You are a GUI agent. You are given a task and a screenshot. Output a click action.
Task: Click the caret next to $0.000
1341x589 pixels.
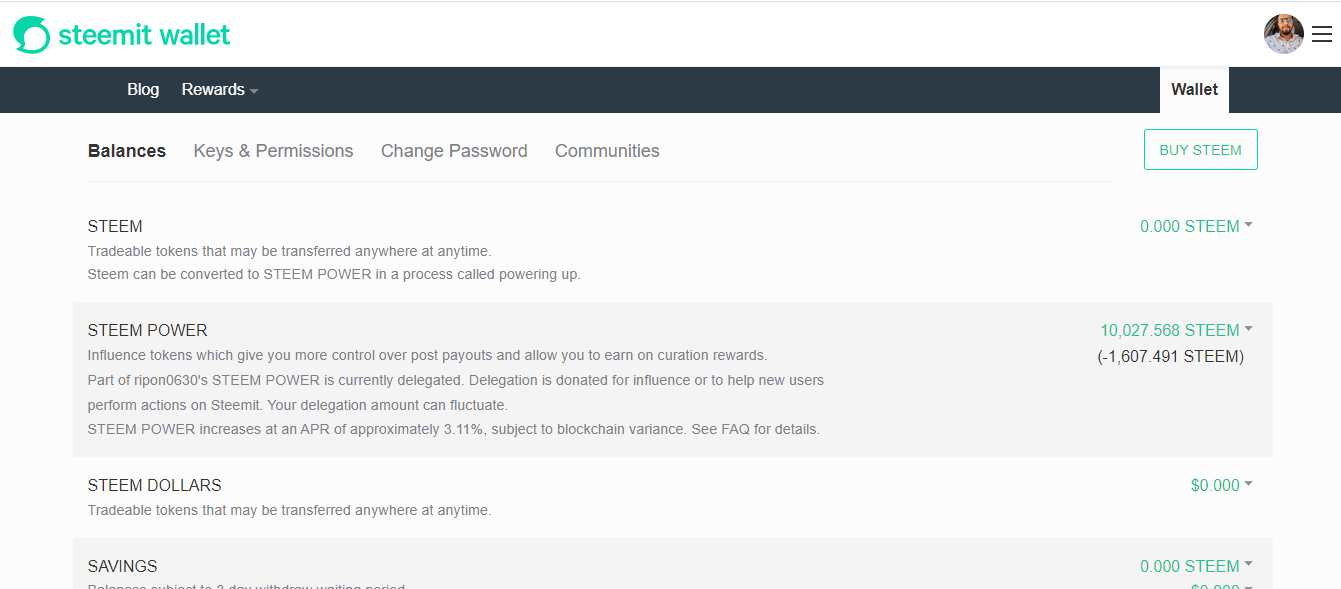click(x=1248, y=484)
